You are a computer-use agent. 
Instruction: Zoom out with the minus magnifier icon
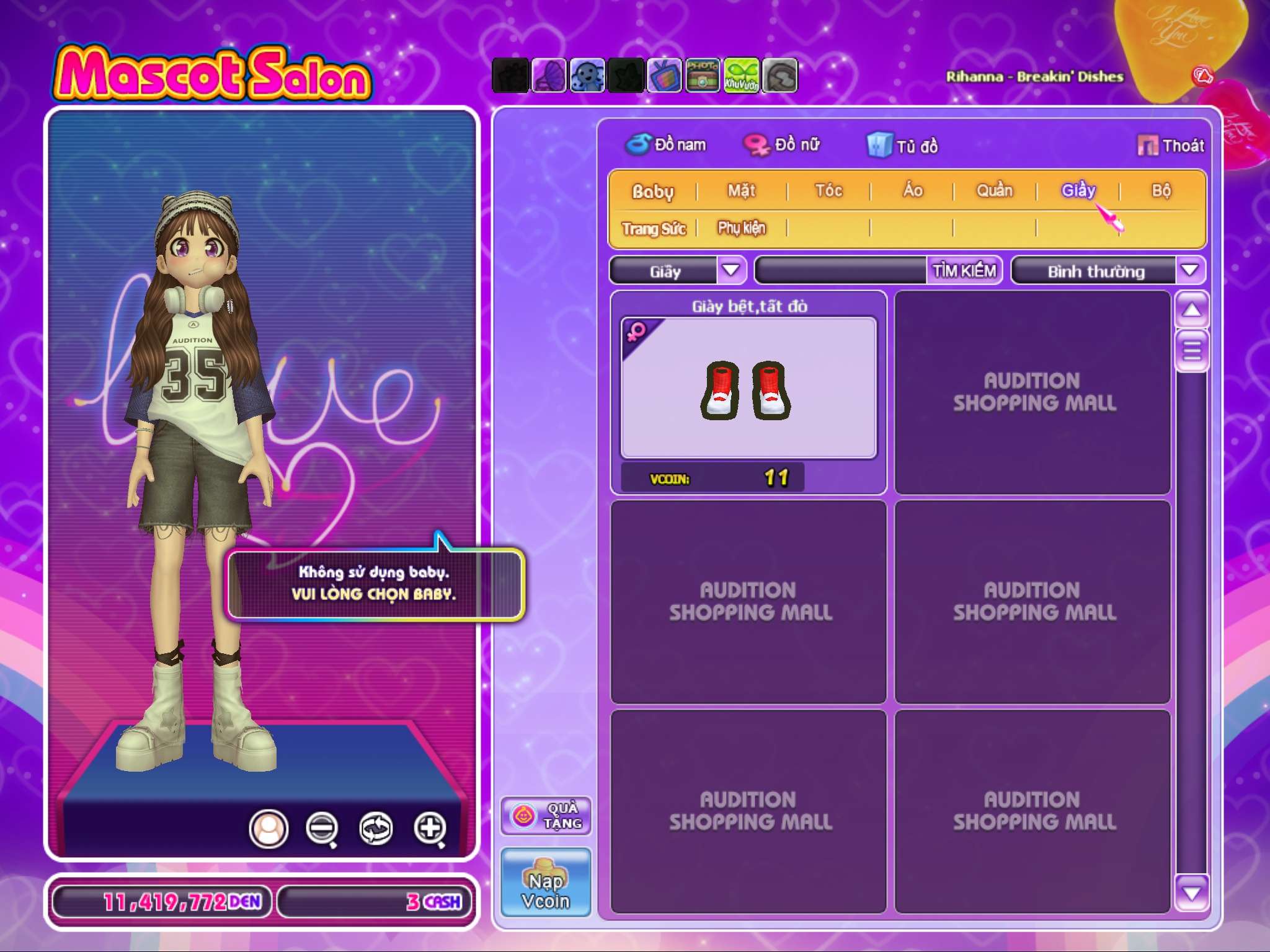322,828
